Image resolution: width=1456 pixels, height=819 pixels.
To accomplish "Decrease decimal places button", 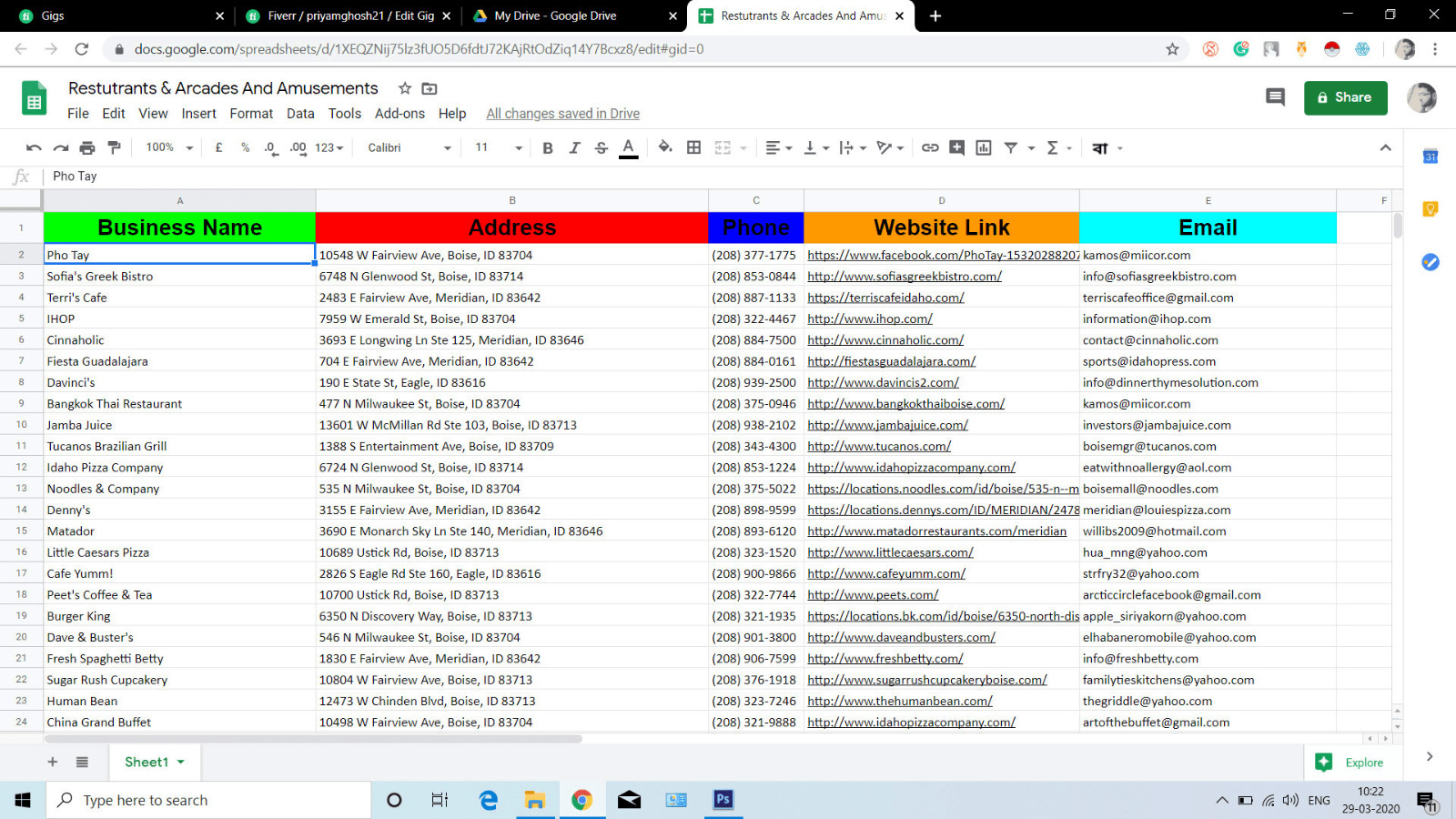I will pyautogui.click(x=271, y=147).
